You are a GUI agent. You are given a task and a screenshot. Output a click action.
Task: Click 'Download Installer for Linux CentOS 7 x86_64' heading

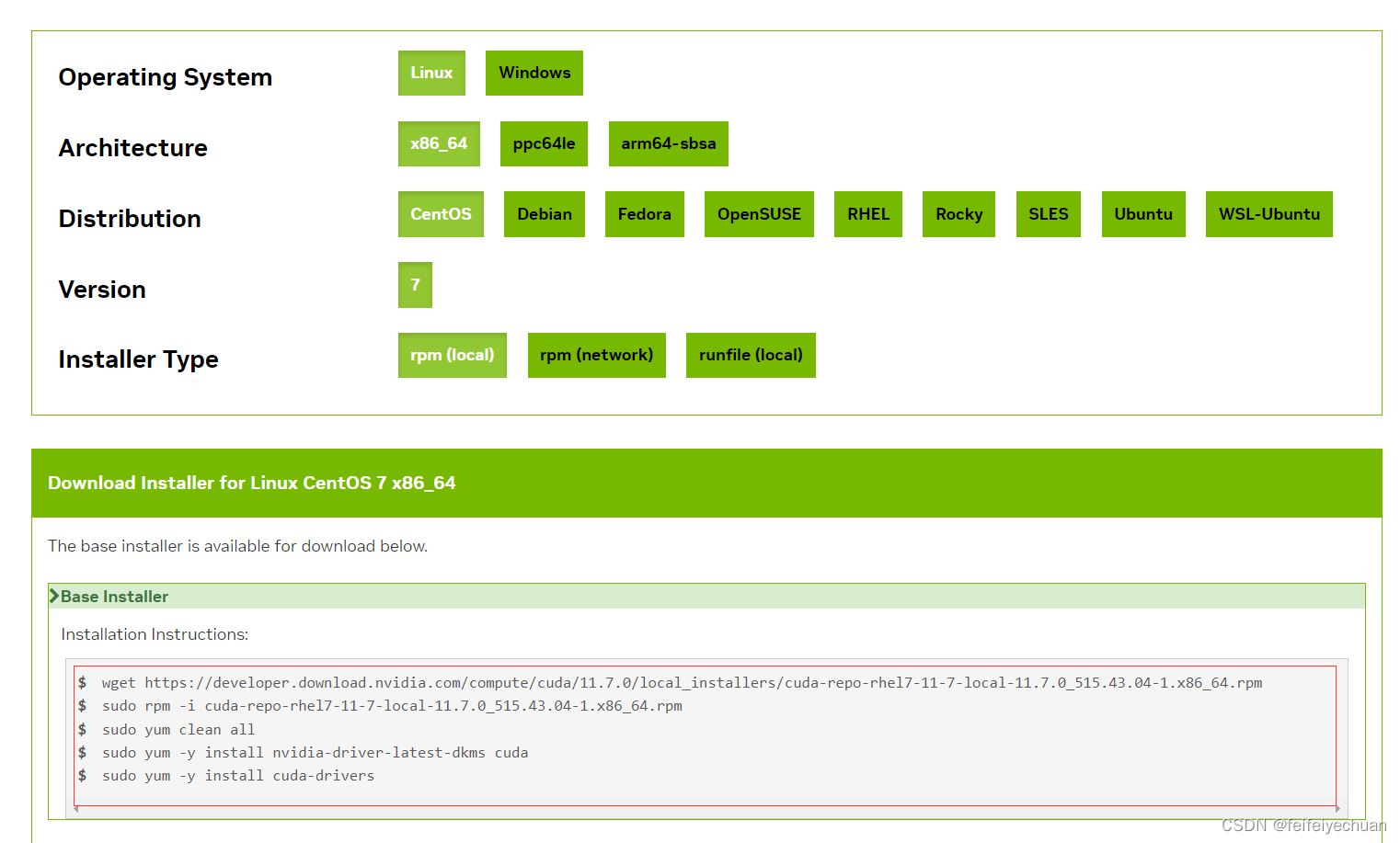coord(252,484)
